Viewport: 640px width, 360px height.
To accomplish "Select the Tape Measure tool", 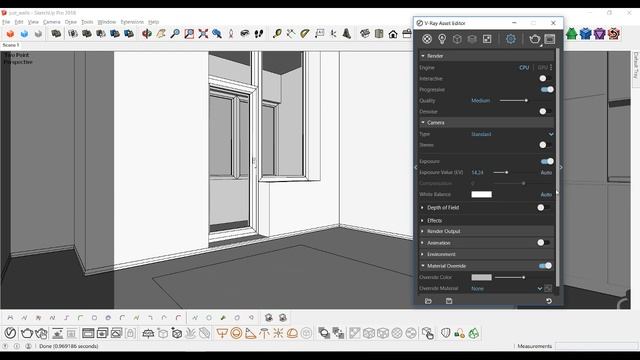I will tap(277, 33).
